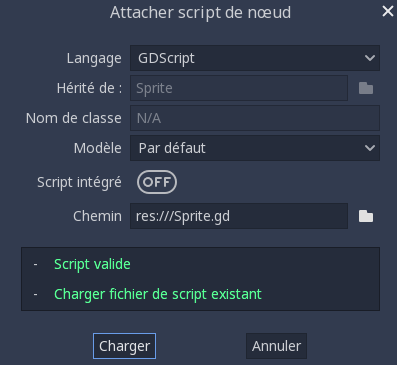The height and width of the screenshot is (365, 397).
Task: Click the chevron arrow on the Langage dropdown
Action: click(x=370, y=58)
